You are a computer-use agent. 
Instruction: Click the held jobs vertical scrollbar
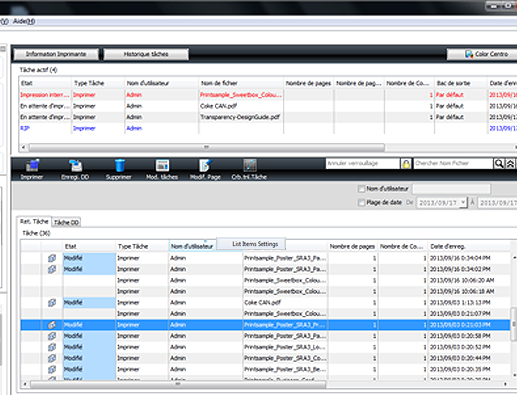tap(514, 324)
